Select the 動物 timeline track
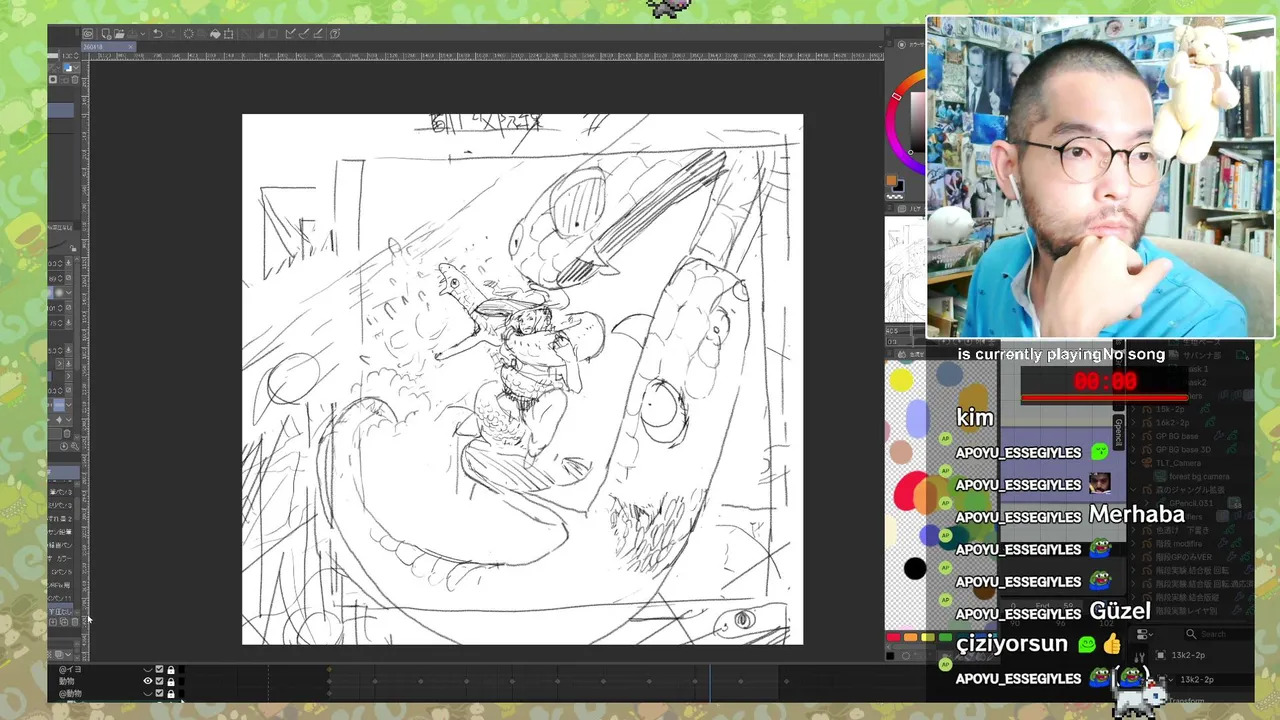This screenshot has width=1280, height=720. [67, 681]
